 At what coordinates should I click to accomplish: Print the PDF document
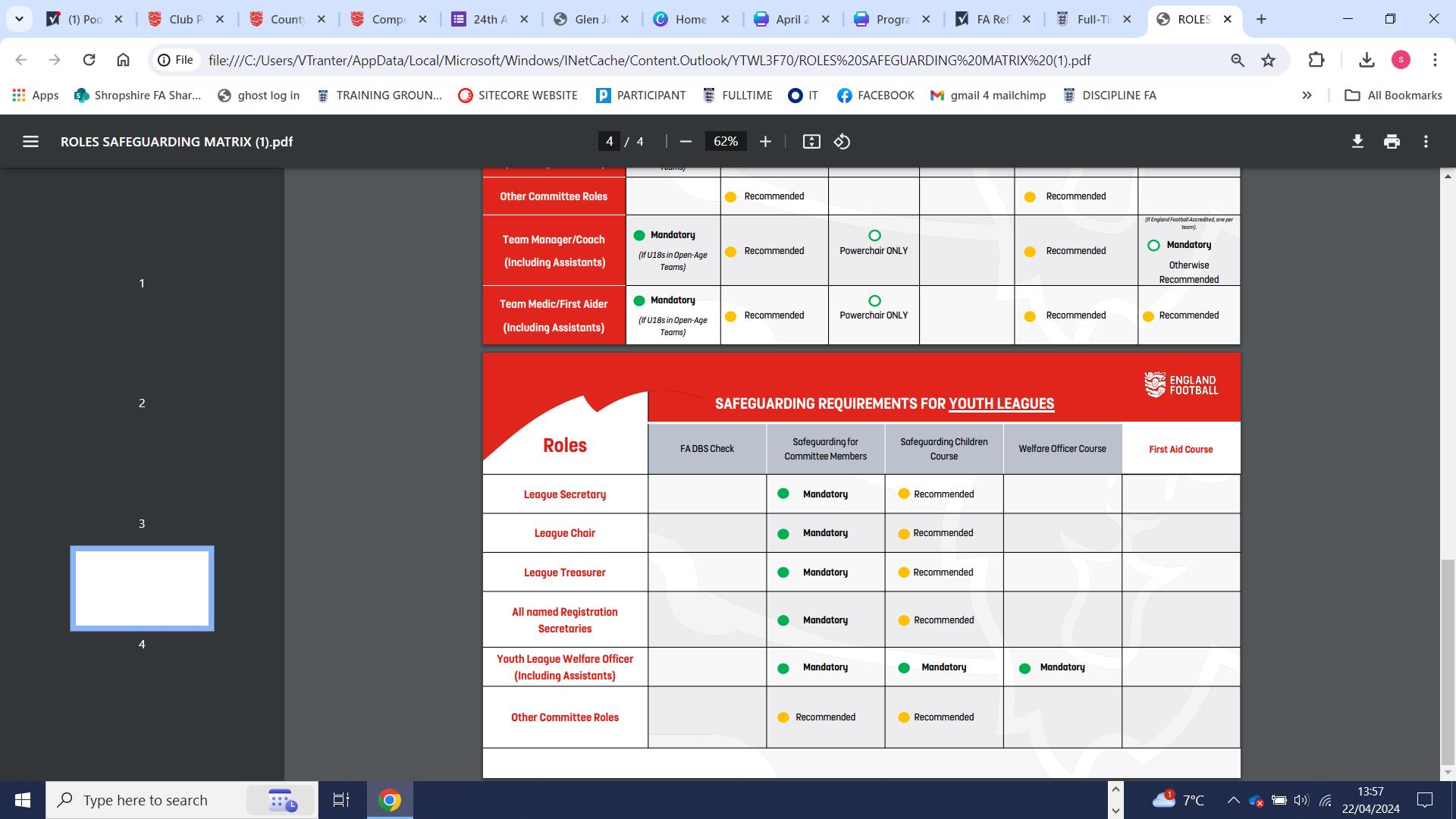(x=1392, y=142)
